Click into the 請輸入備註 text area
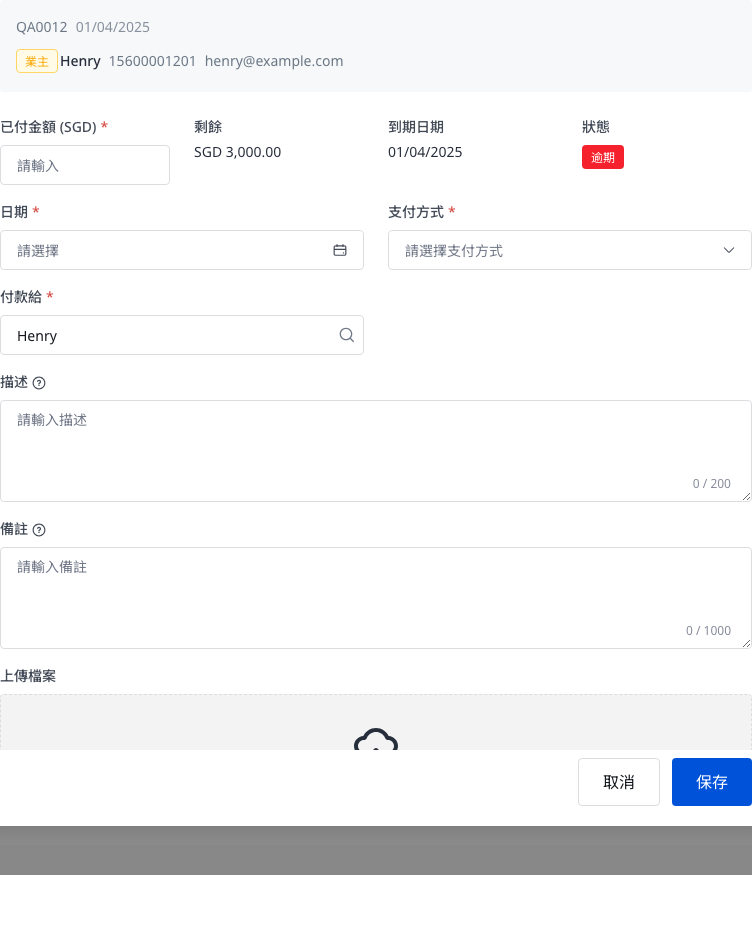This screenshot has width=752, height=930. (x=376, y=598)
